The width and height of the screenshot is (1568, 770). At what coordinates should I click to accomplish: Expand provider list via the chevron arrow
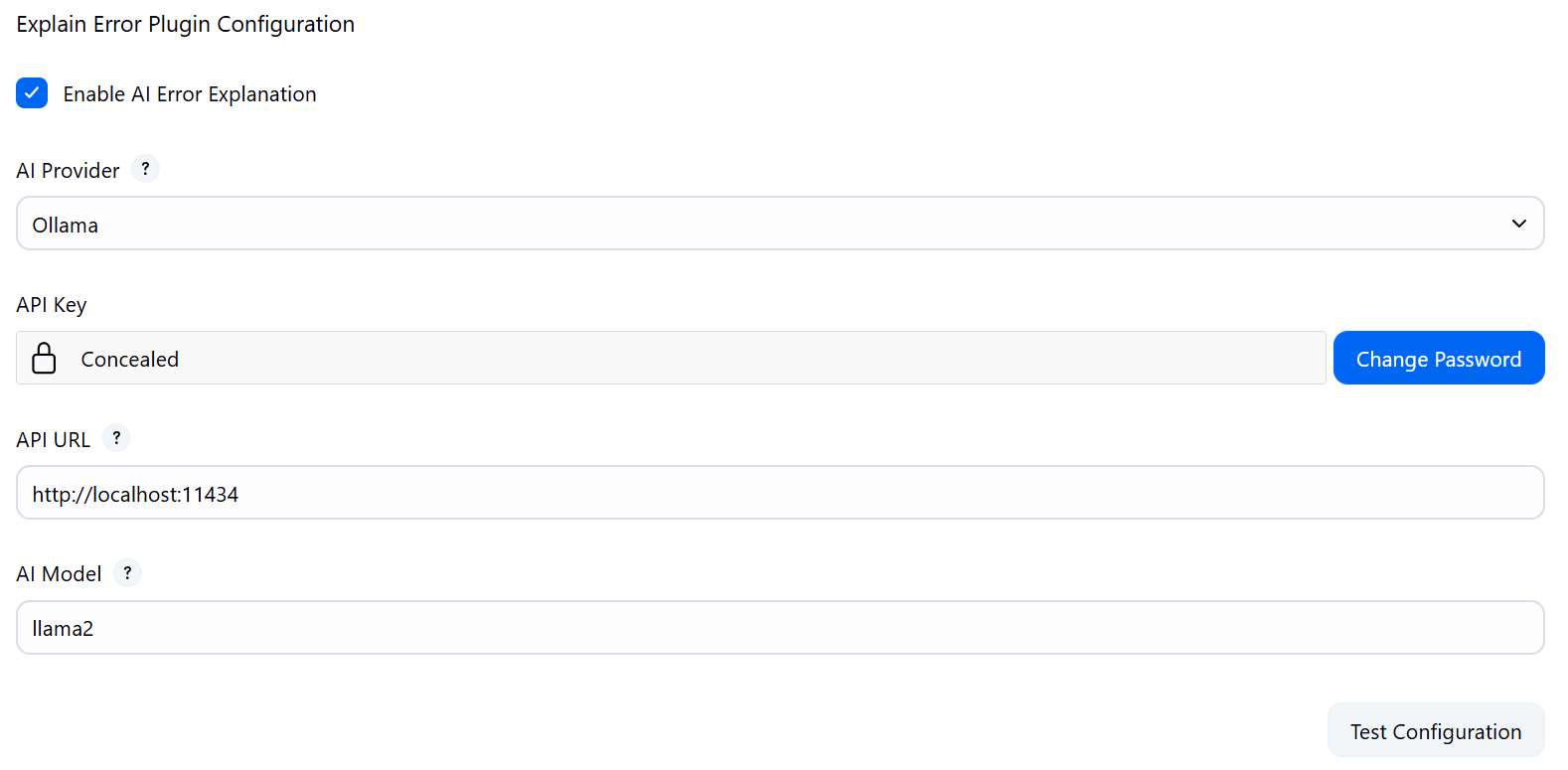click(1518, 224)
